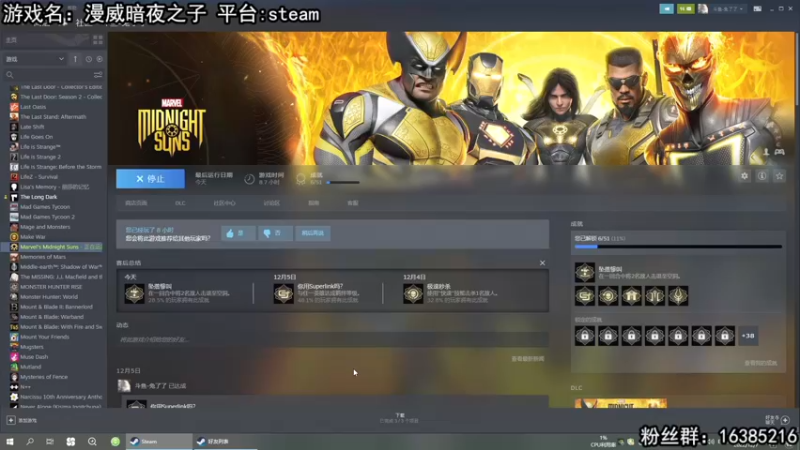Select Late Shift in library list

click(x=32, y=127)
